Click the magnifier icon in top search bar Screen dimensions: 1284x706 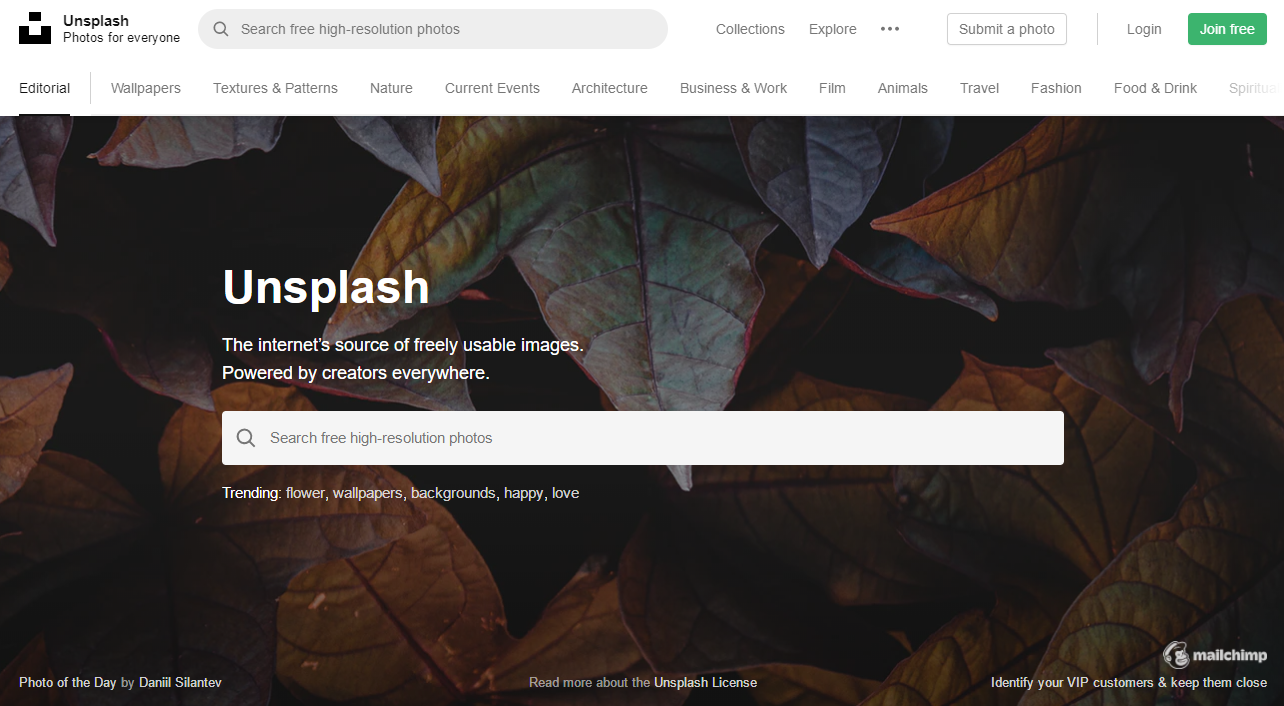221,29
